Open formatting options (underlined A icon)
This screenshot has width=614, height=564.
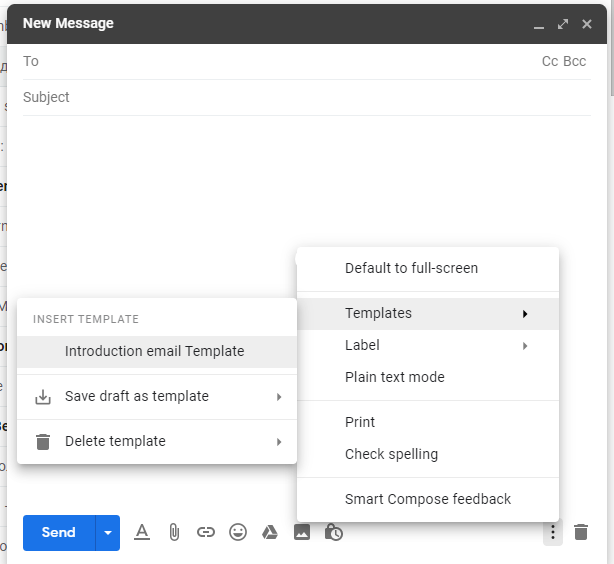click(x=142, y=532)
